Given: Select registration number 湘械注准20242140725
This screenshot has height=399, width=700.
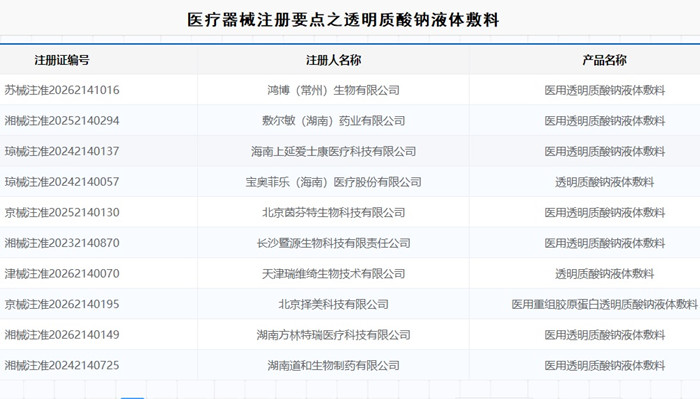Looking at the screenshot, I should [x=62, y=366].
